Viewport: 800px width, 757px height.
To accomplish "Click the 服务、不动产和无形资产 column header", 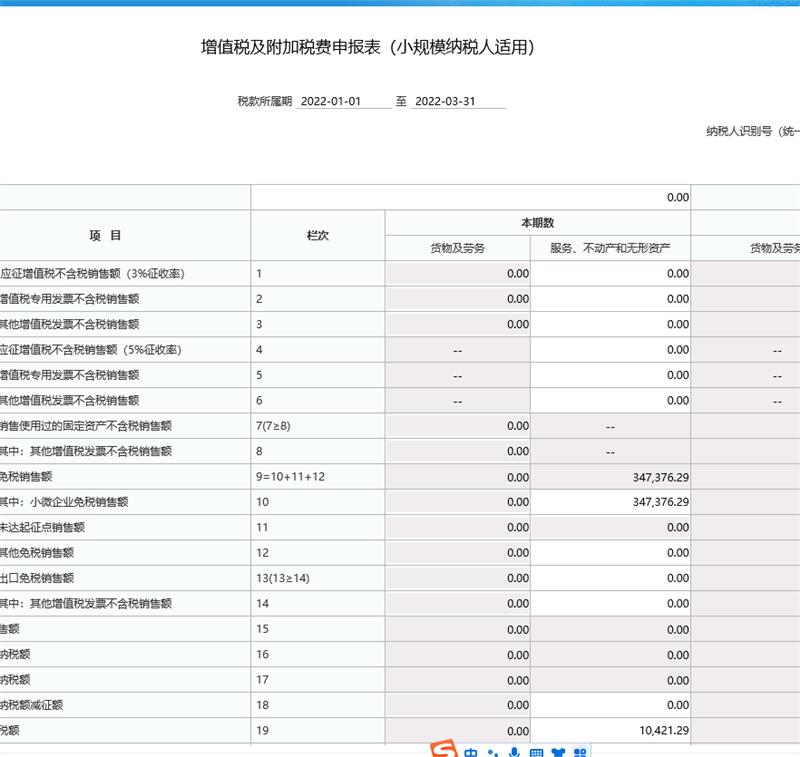I will pyautogui.click(x=610, y=248).
